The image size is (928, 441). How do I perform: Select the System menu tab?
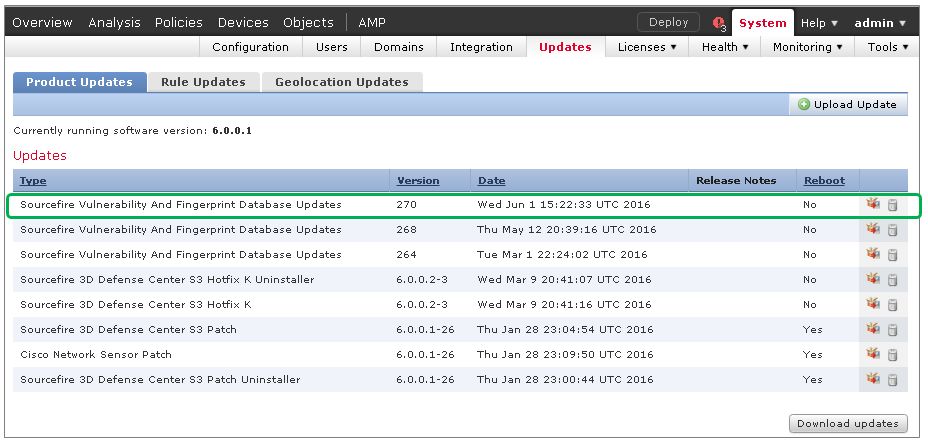point(762,23)
